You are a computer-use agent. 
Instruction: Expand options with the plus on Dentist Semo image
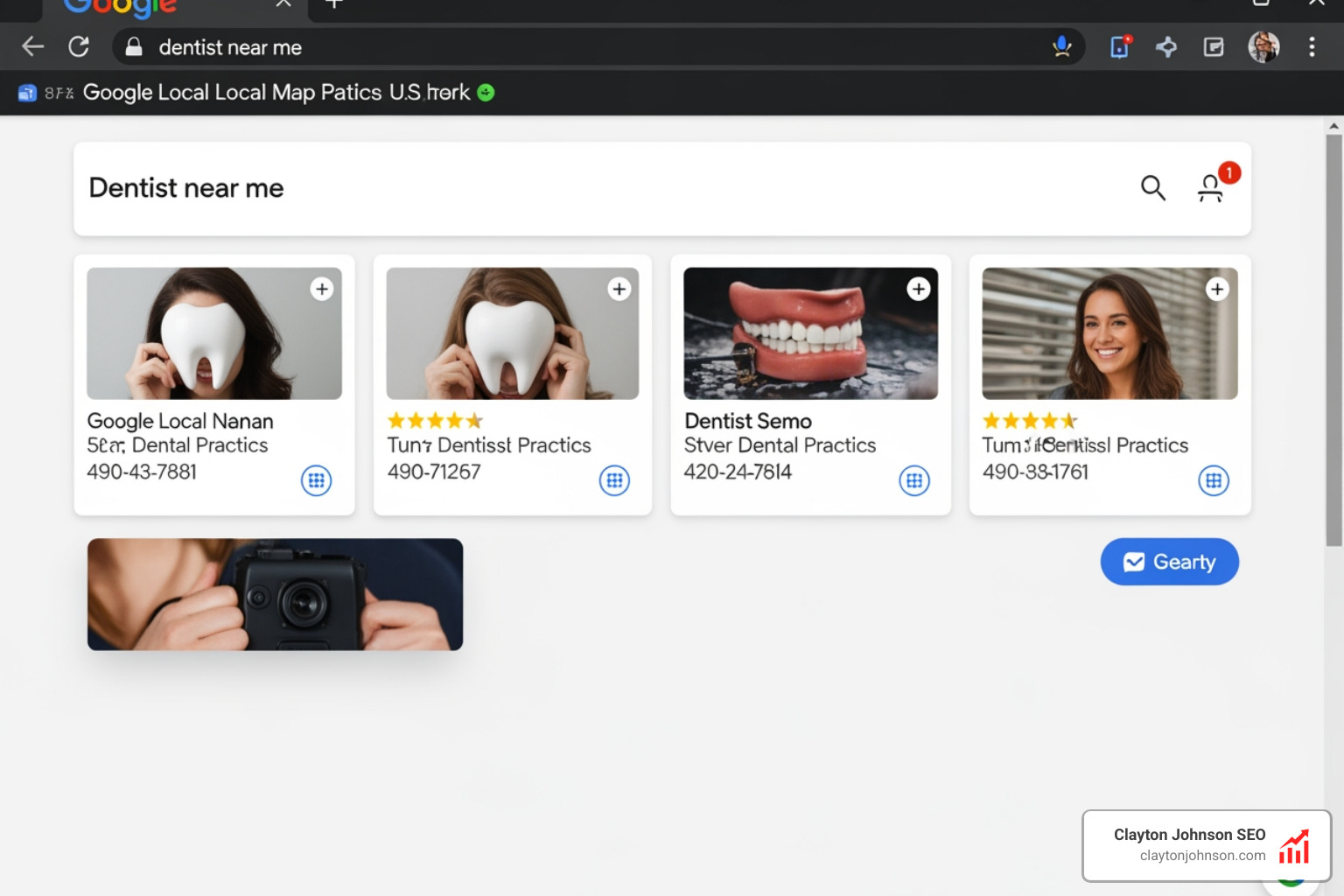click(x=918, y=288)
